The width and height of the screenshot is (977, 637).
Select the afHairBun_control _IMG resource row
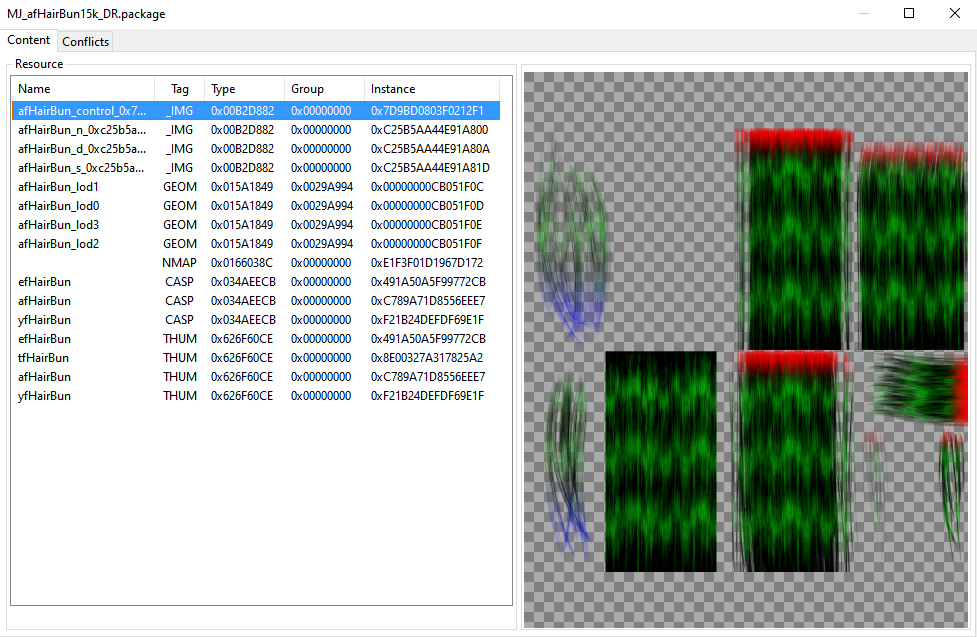pos(82,111)
